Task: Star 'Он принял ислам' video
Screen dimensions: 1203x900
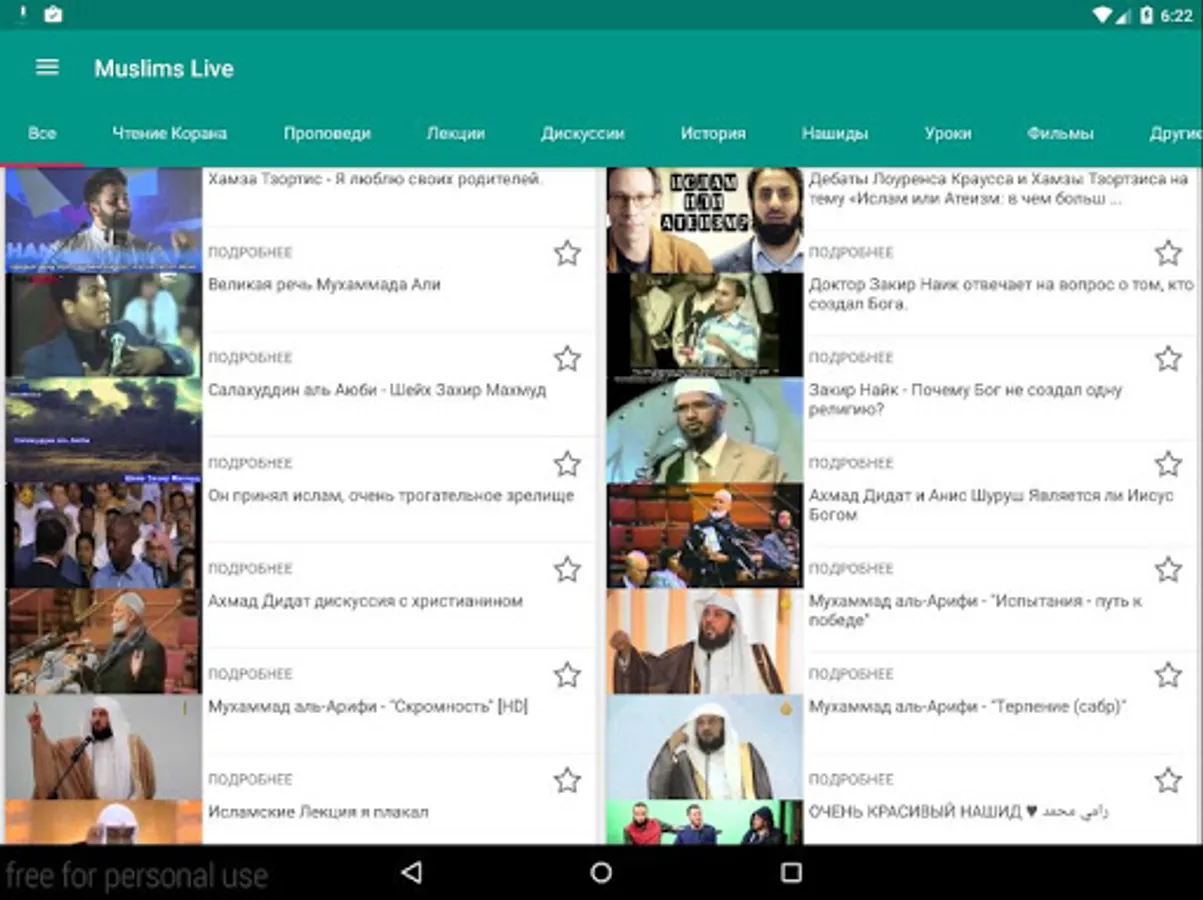Action: pyautogui.click(x=567, y=569)
